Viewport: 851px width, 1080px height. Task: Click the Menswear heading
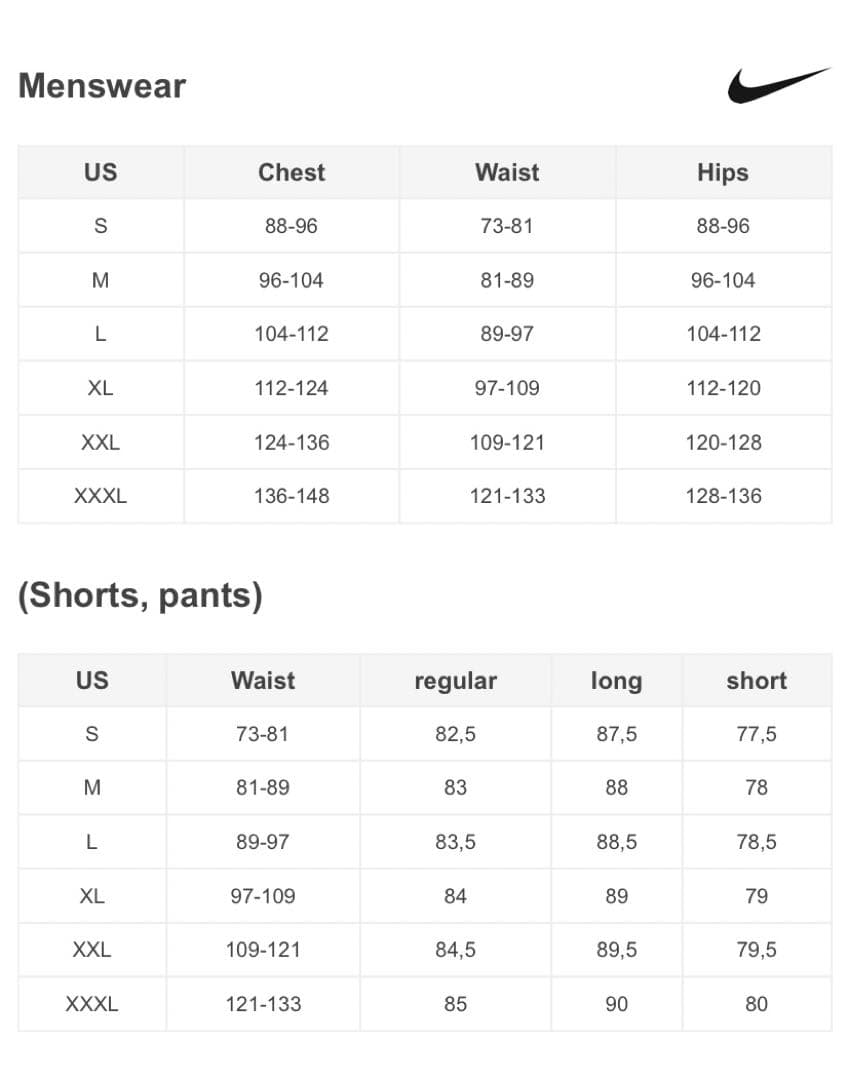[102, 86]
